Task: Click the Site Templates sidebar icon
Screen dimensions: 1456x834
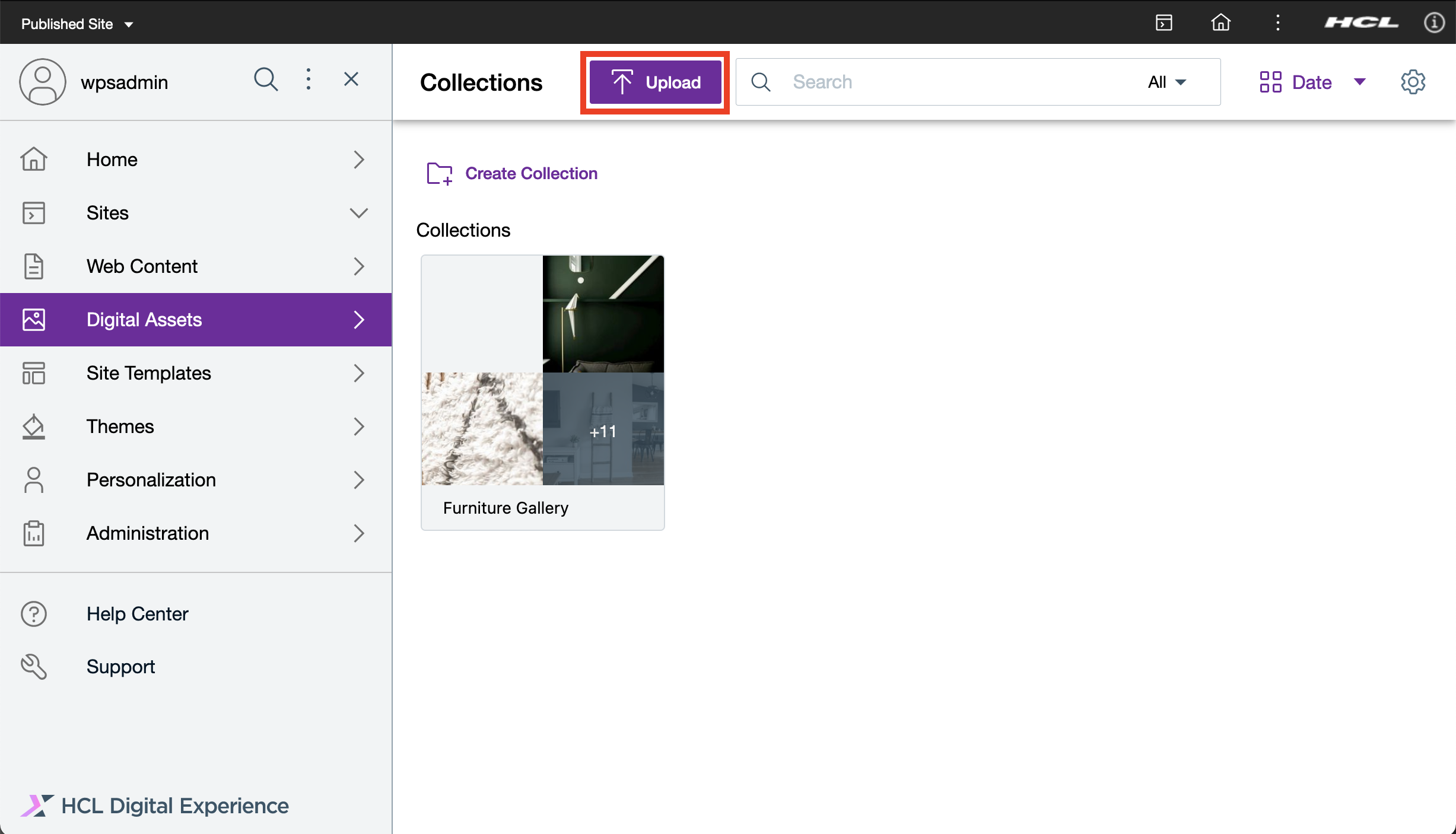Action: click(33, 373)
